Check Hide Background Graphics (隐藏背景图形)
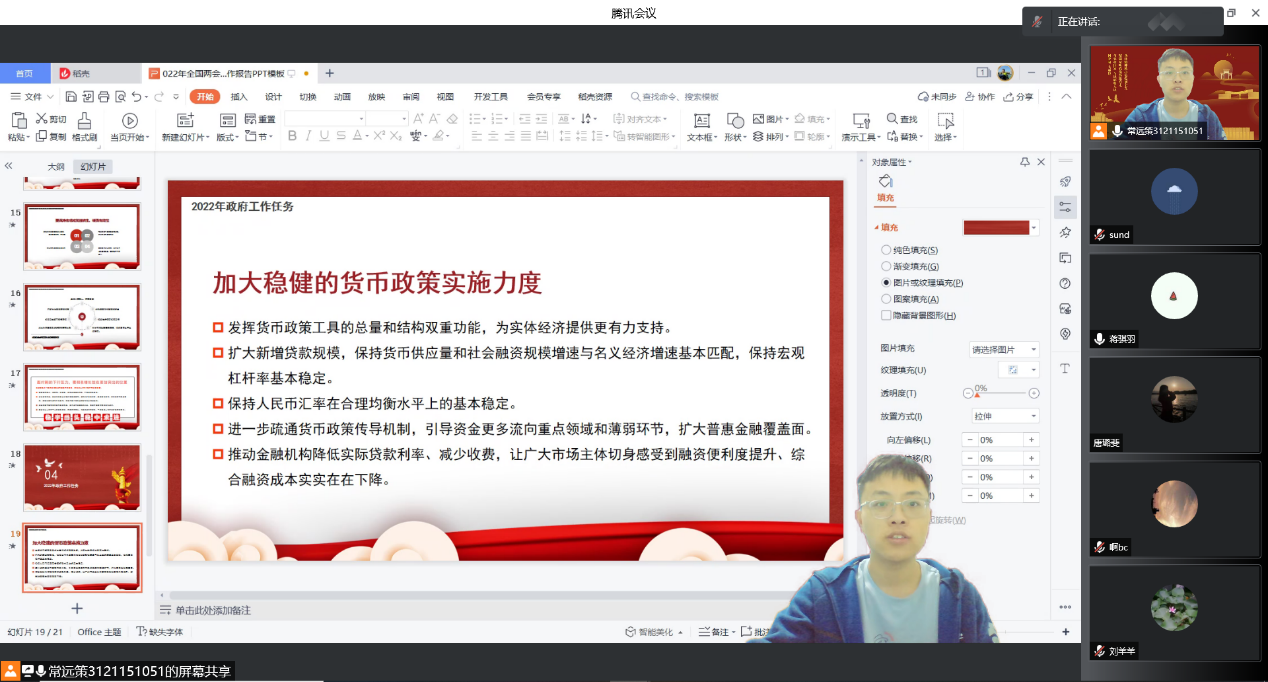Screen dimensions: 1268x682 click(886, 315)
